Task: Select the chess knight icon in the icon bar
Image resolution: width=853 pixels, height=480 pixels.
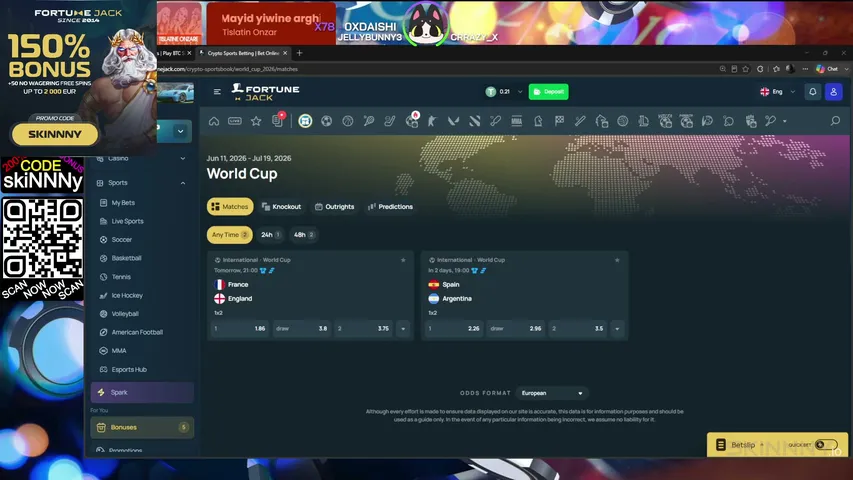Action: tap(538, 121)
